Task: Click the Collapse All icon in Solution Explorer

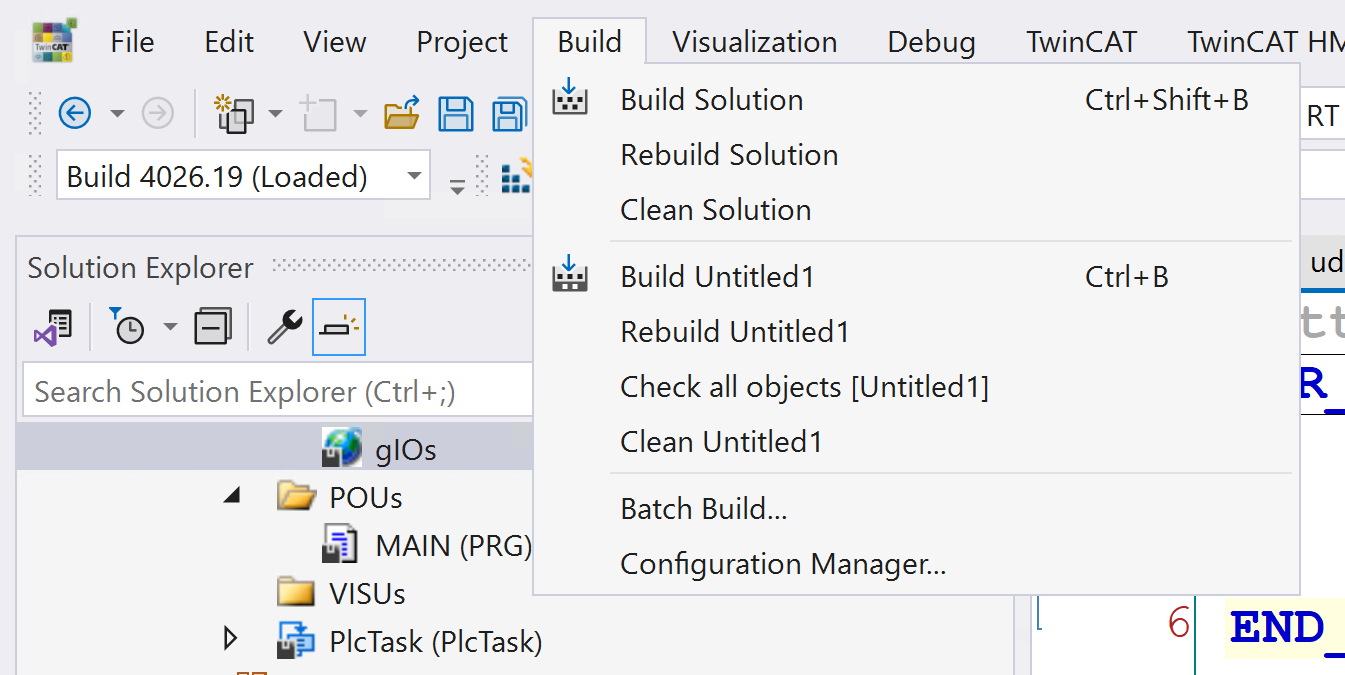Action: tap(212, 327)
